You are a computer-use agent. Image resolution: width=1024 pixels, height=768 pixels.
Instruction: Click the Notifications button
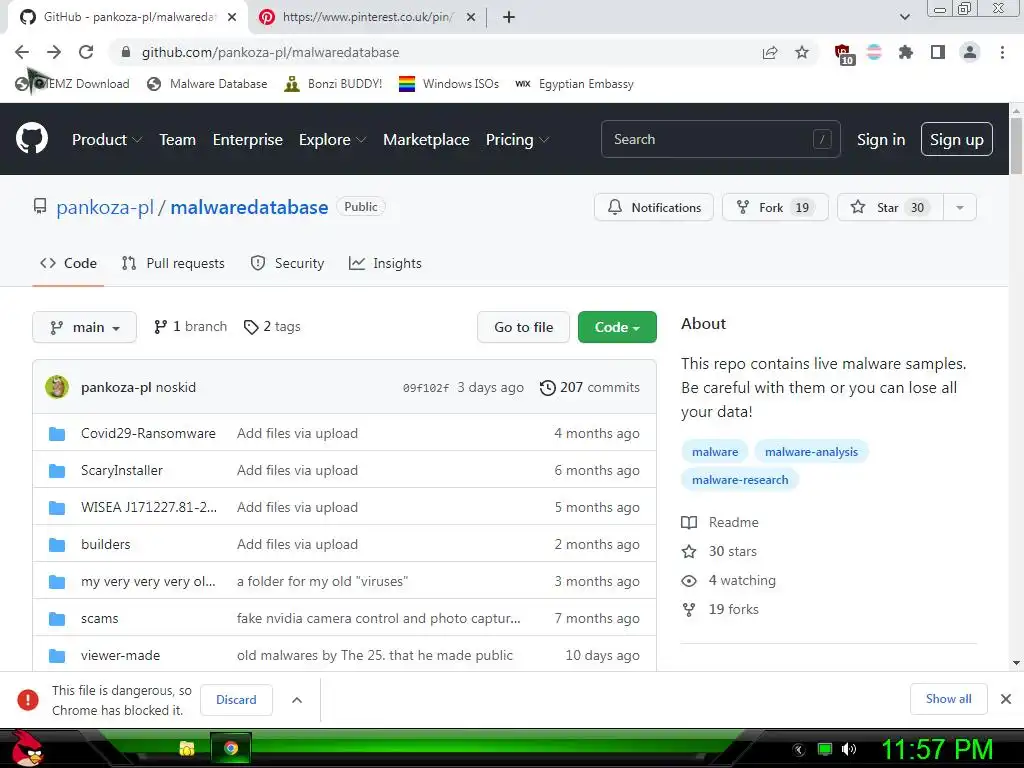click(x=654, y=208)
